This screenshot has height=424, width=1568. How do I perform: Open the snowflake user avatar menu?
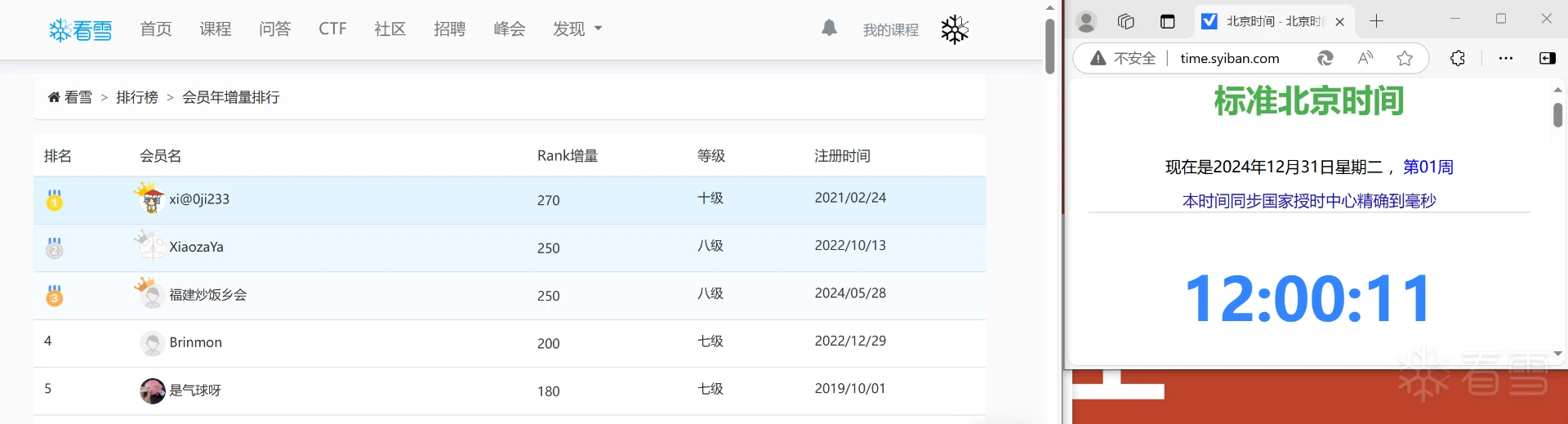[x=954, y=29]
